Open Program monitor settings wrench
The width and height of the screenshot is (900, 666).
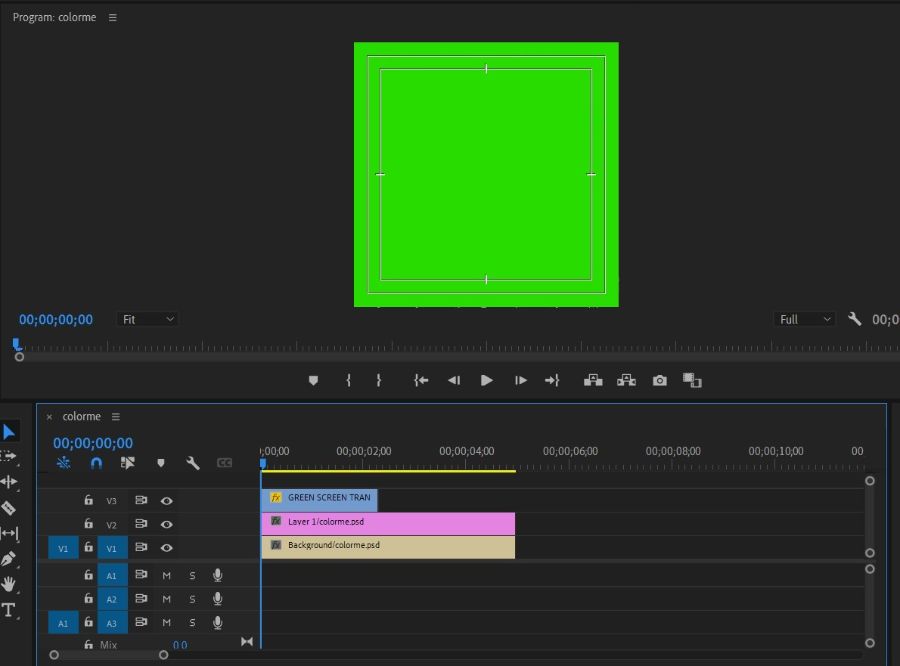[x=855, y=319]
